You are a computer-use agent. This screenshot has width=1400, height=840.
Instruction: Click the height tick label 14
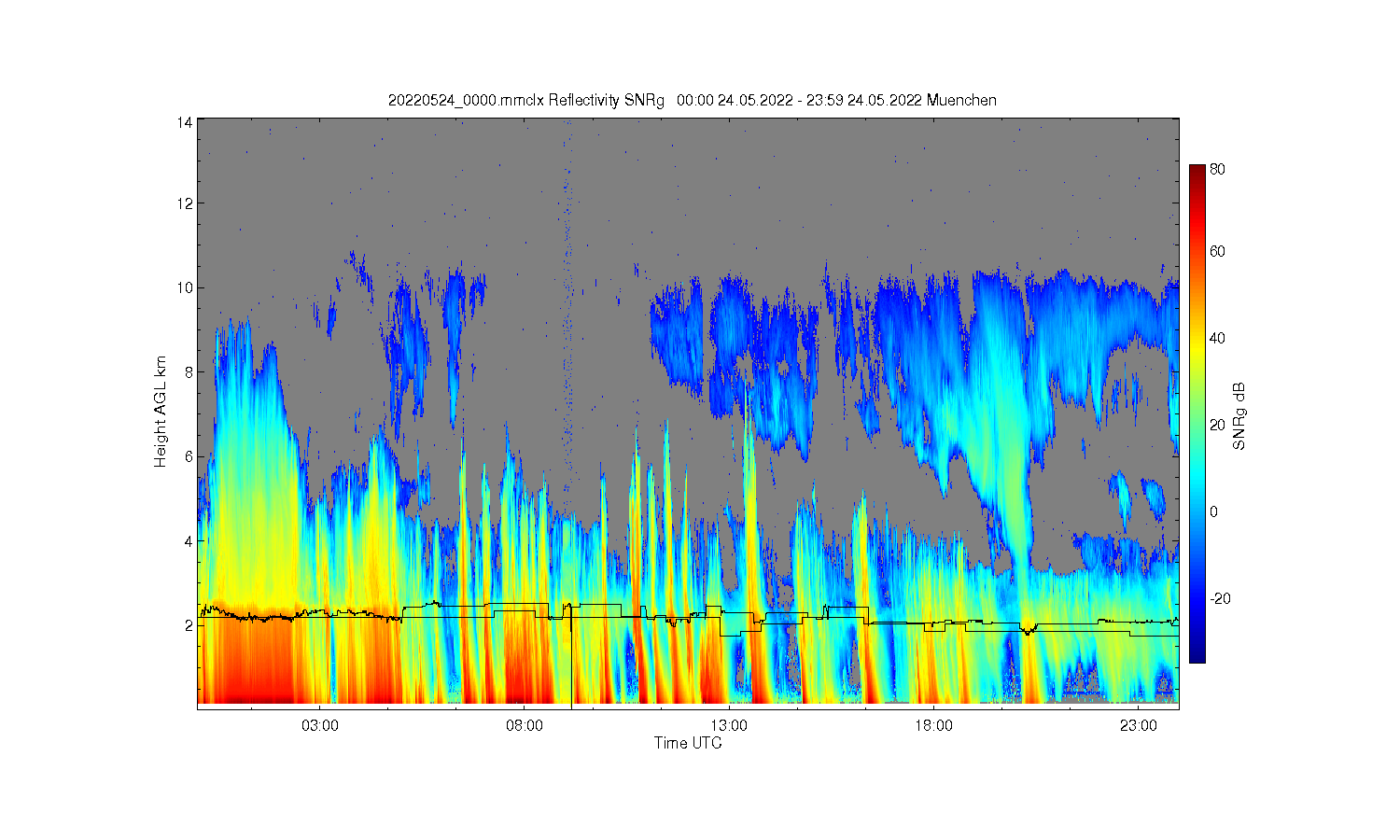[185, 123]
